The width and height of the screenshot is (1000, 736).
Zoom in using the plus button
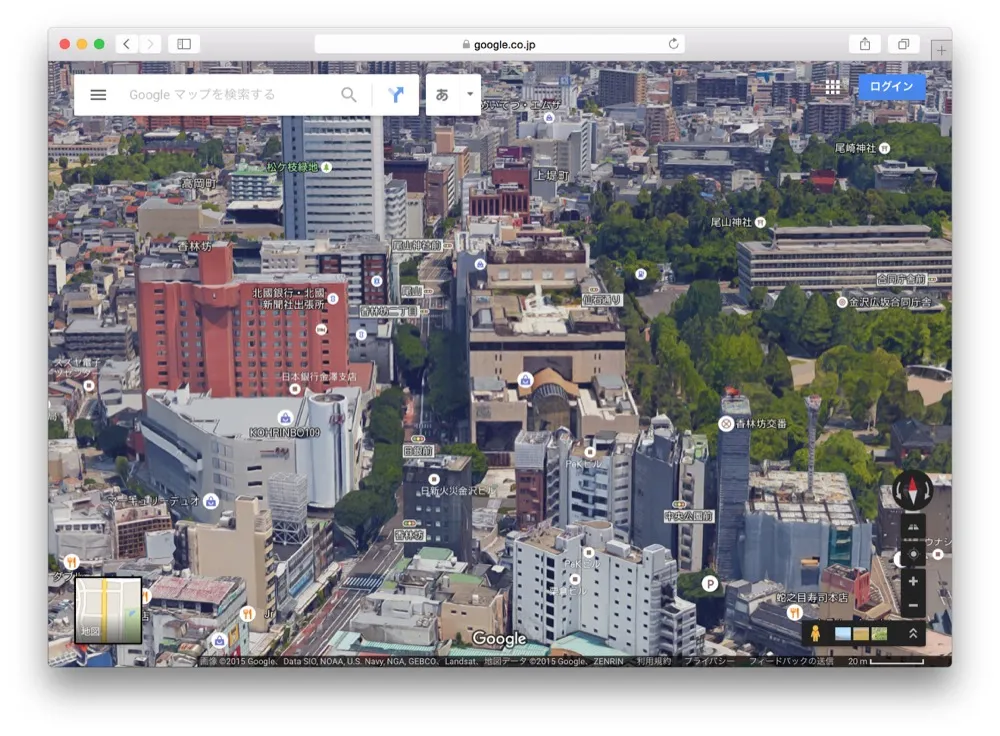tap(912, 579)
